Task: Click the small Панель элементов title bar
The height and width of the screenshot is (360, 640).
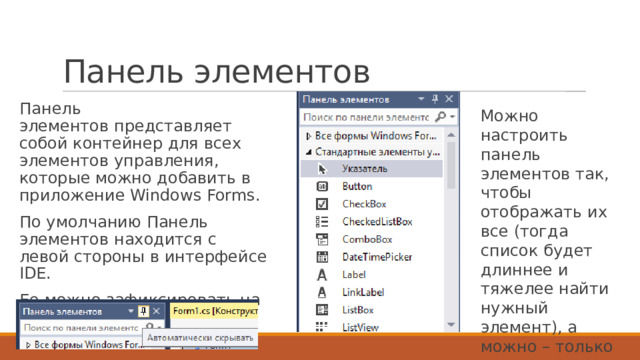Action: (x=91, y=311)
